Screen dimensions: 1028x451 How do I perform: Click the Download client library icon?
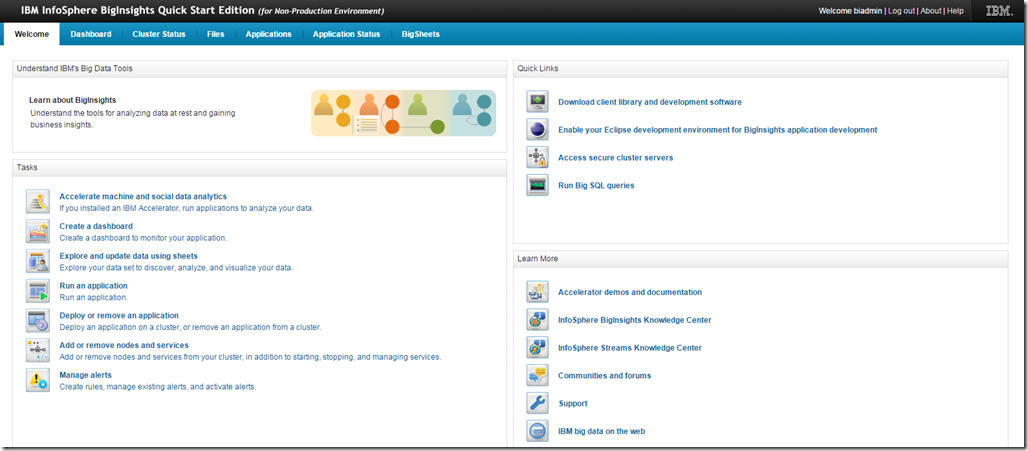[x=538, y=102]
